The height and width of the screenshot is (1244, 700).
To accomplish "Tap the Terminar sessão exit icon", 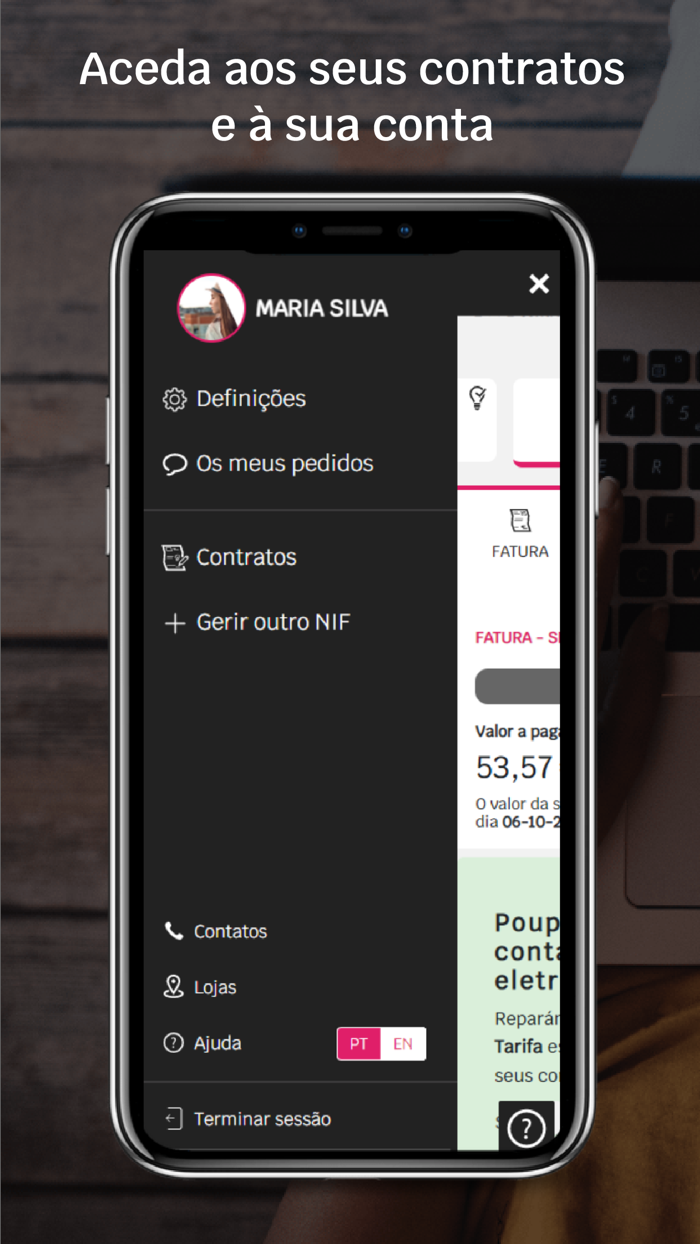I will pos(174,1119).
